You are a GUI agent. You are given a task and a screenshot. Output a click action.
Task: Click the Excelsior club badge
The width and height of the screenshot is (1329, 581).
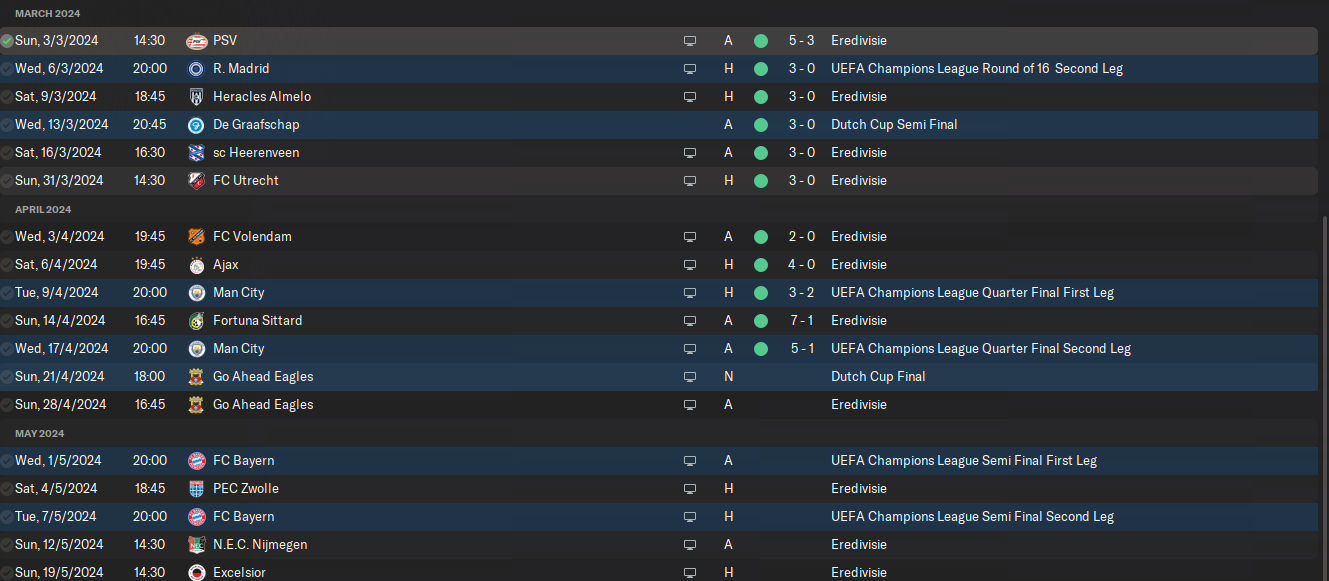click(196, 573)
